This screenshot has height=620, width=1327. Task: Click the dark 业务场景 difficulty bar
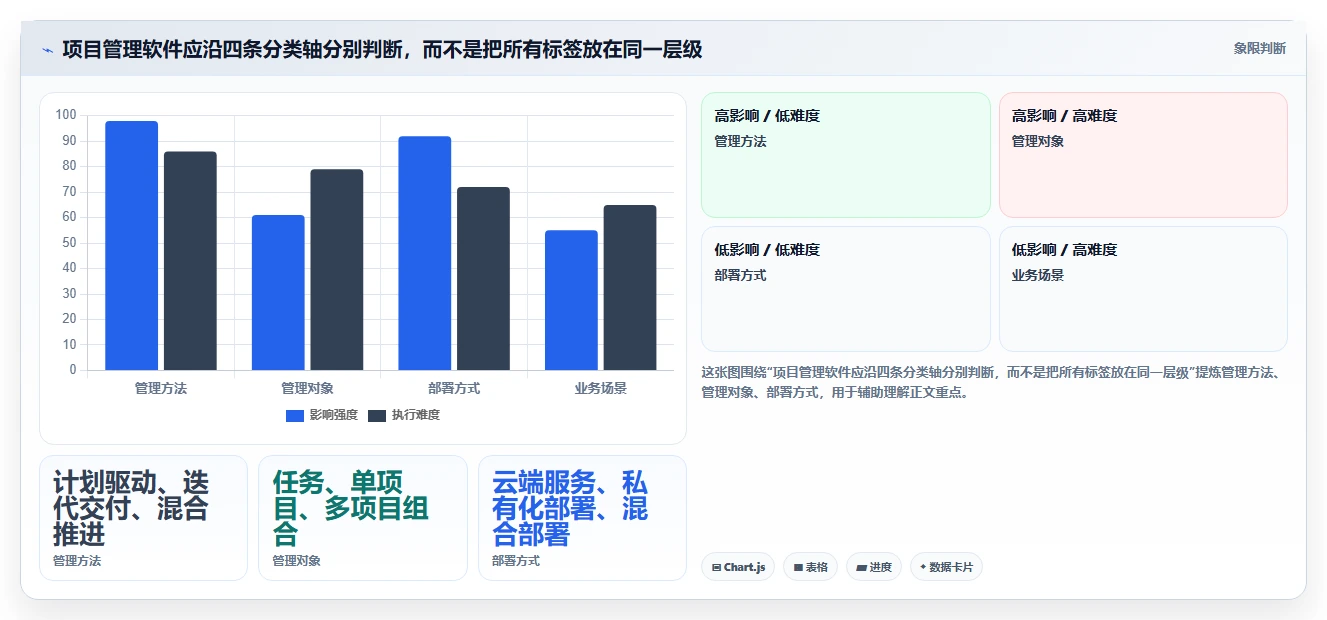coord(630,288)
